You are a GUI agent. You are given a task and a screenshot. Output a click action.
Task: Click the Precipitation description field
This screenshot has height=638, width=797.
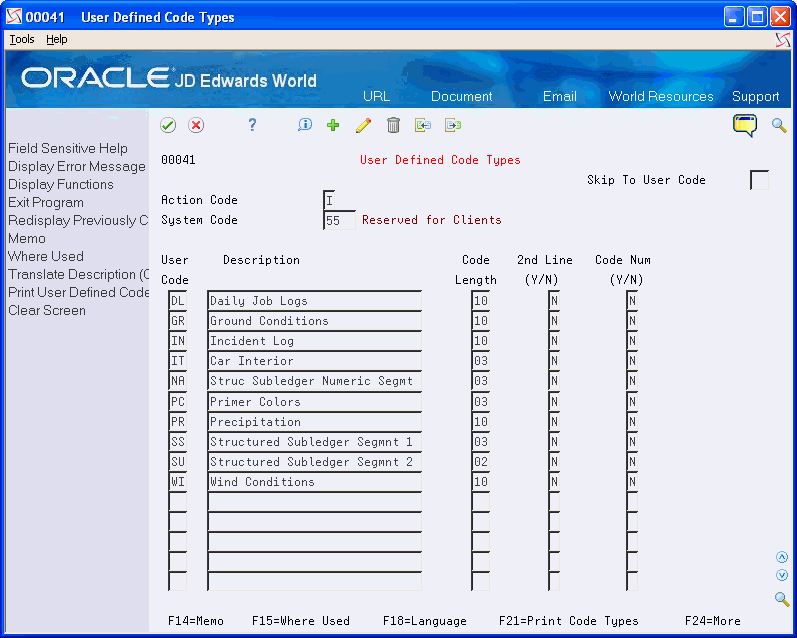pos(315,422)
